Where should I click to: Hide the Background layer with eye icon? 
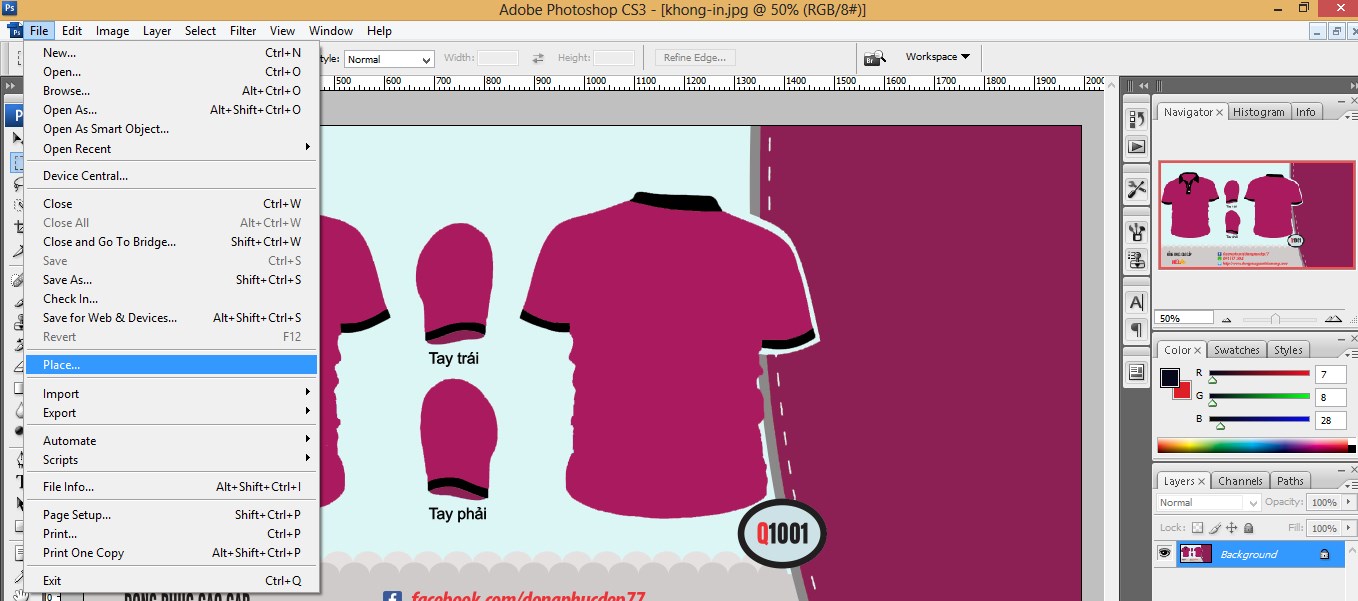click(1164, 554)
